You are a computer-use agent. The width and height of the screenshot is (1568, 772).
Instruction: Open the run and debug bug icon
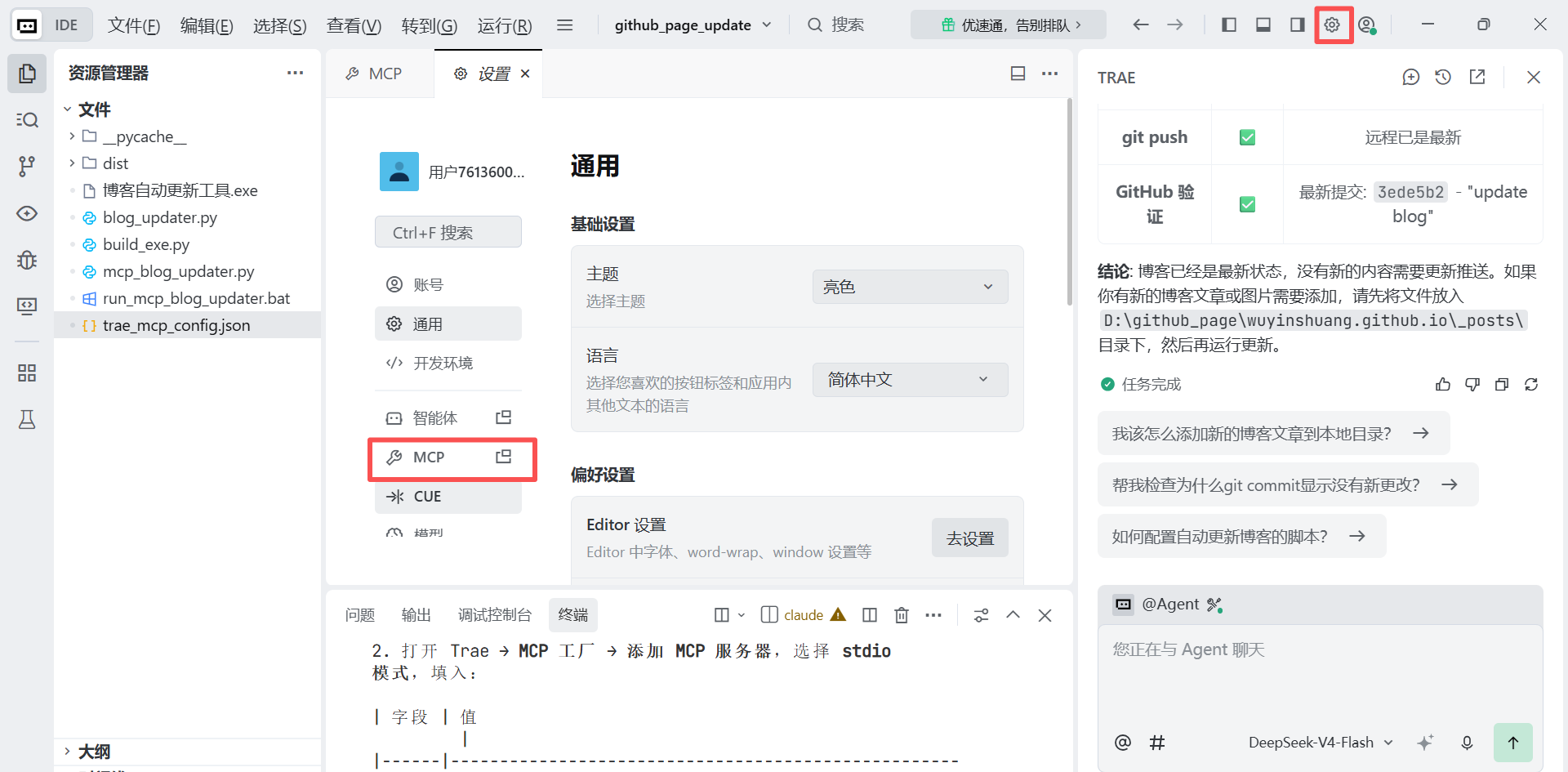27,260
